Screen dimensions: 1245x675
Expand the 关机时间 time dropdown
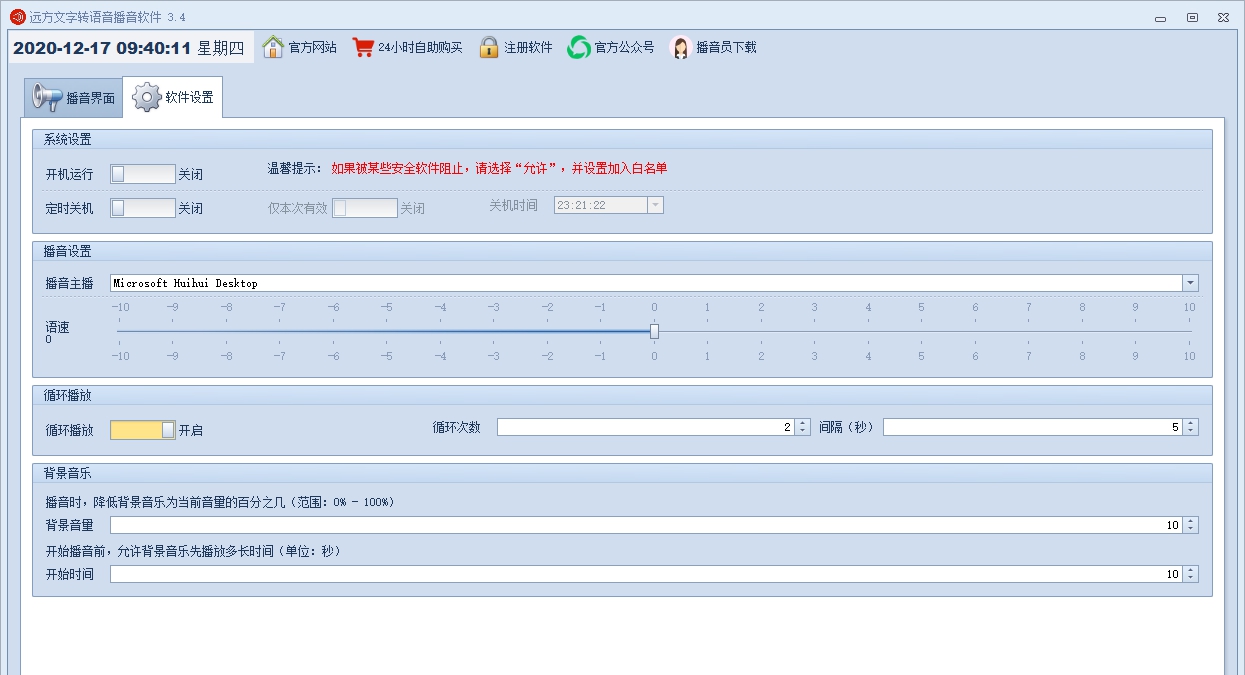pyautogui.click(x=655, y=204)
